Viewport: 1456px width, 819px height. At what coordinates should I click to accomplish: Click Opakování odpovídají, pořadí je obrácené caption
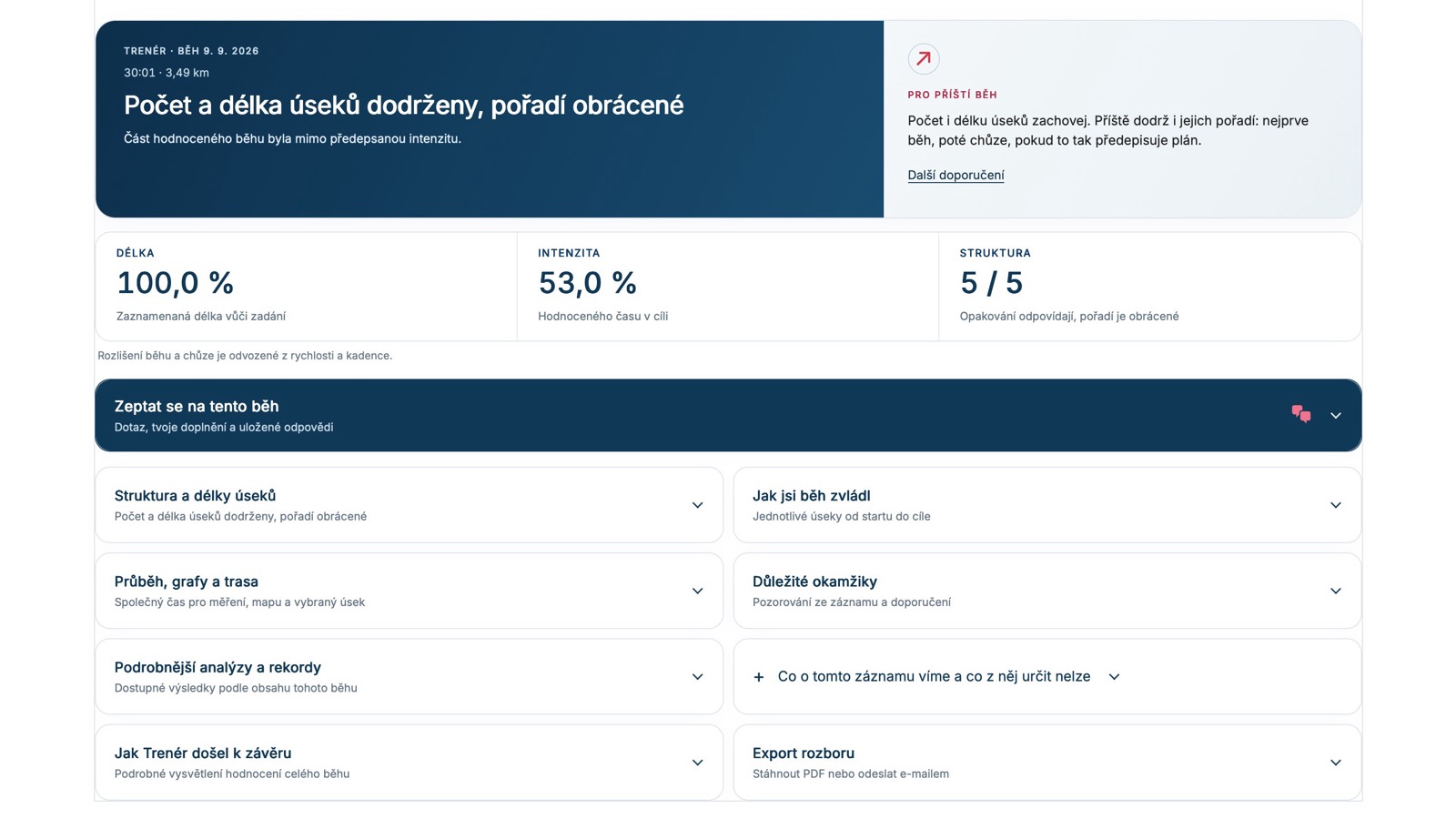coord(1069,317)
